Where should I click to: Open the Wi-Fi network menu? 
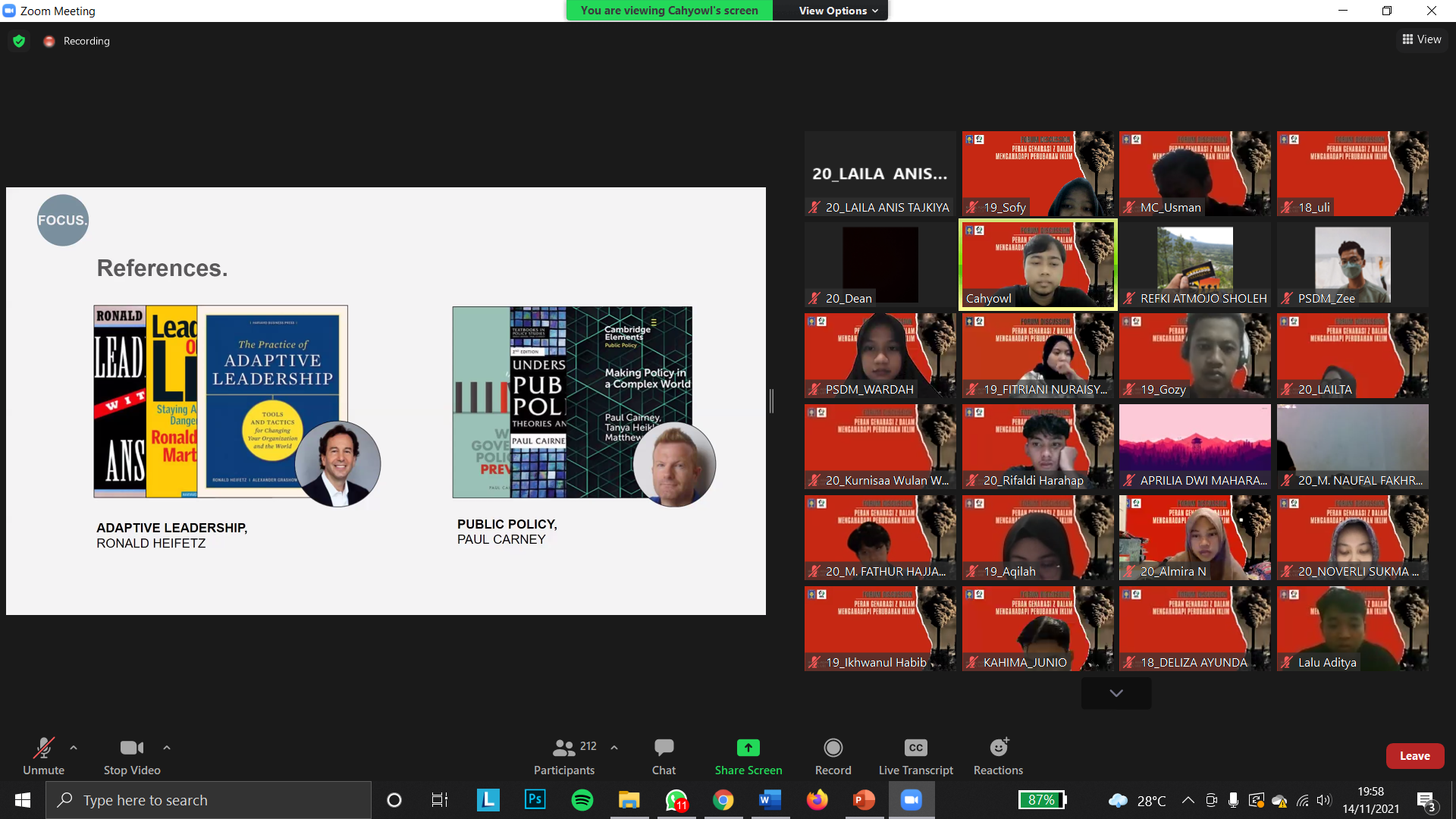1303,800
